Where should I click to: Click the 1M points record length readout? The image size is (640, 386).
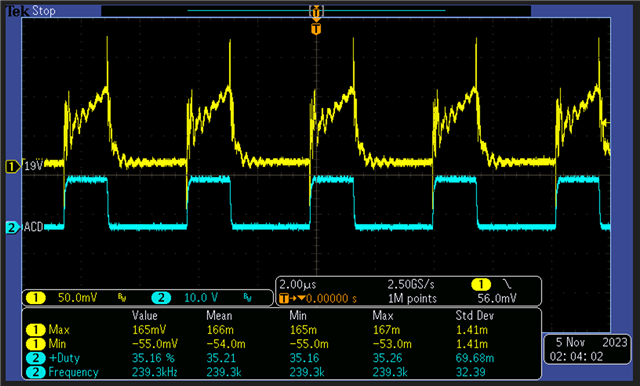click(x=412, y=299)
